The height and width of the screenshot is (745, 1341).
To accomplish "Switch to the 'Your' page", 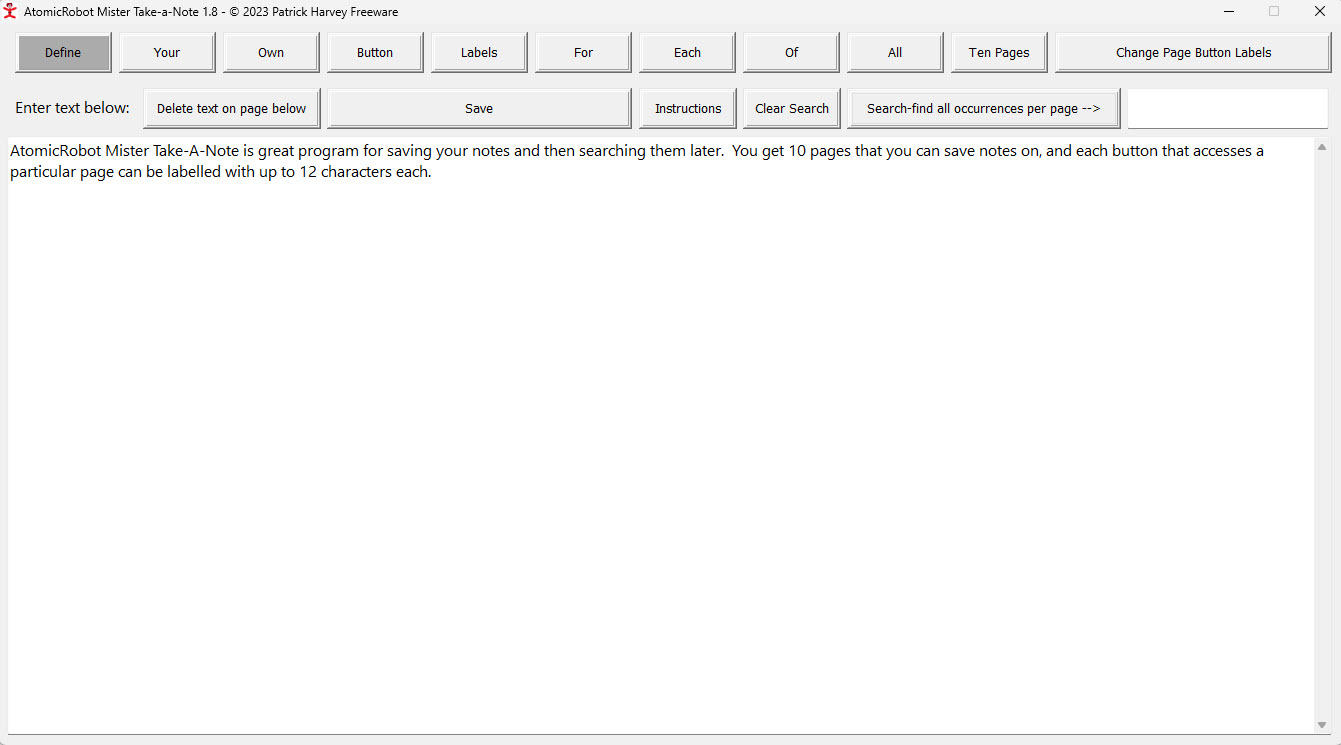I will [167, 53].
